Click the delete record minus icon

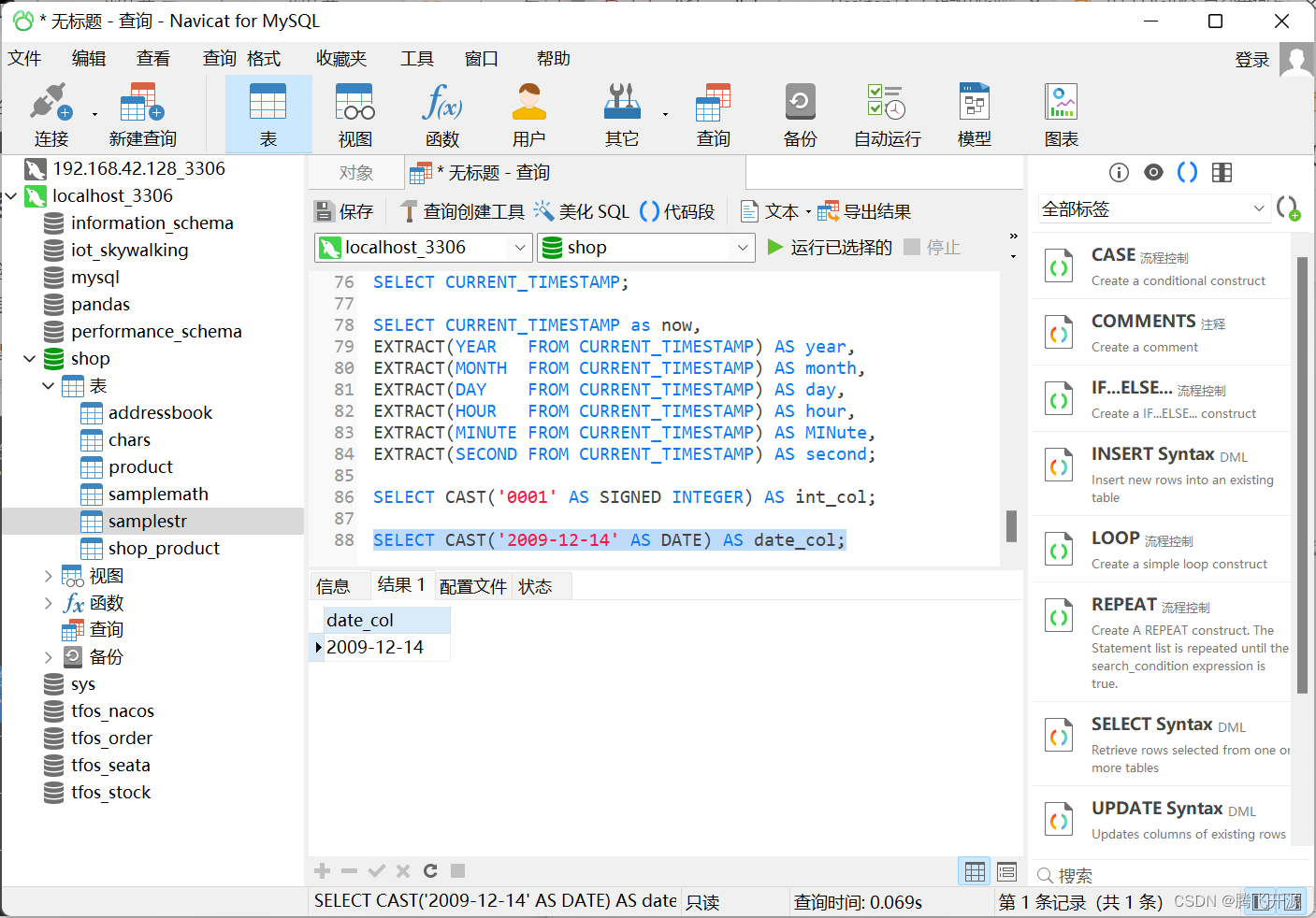coord(350,871)
